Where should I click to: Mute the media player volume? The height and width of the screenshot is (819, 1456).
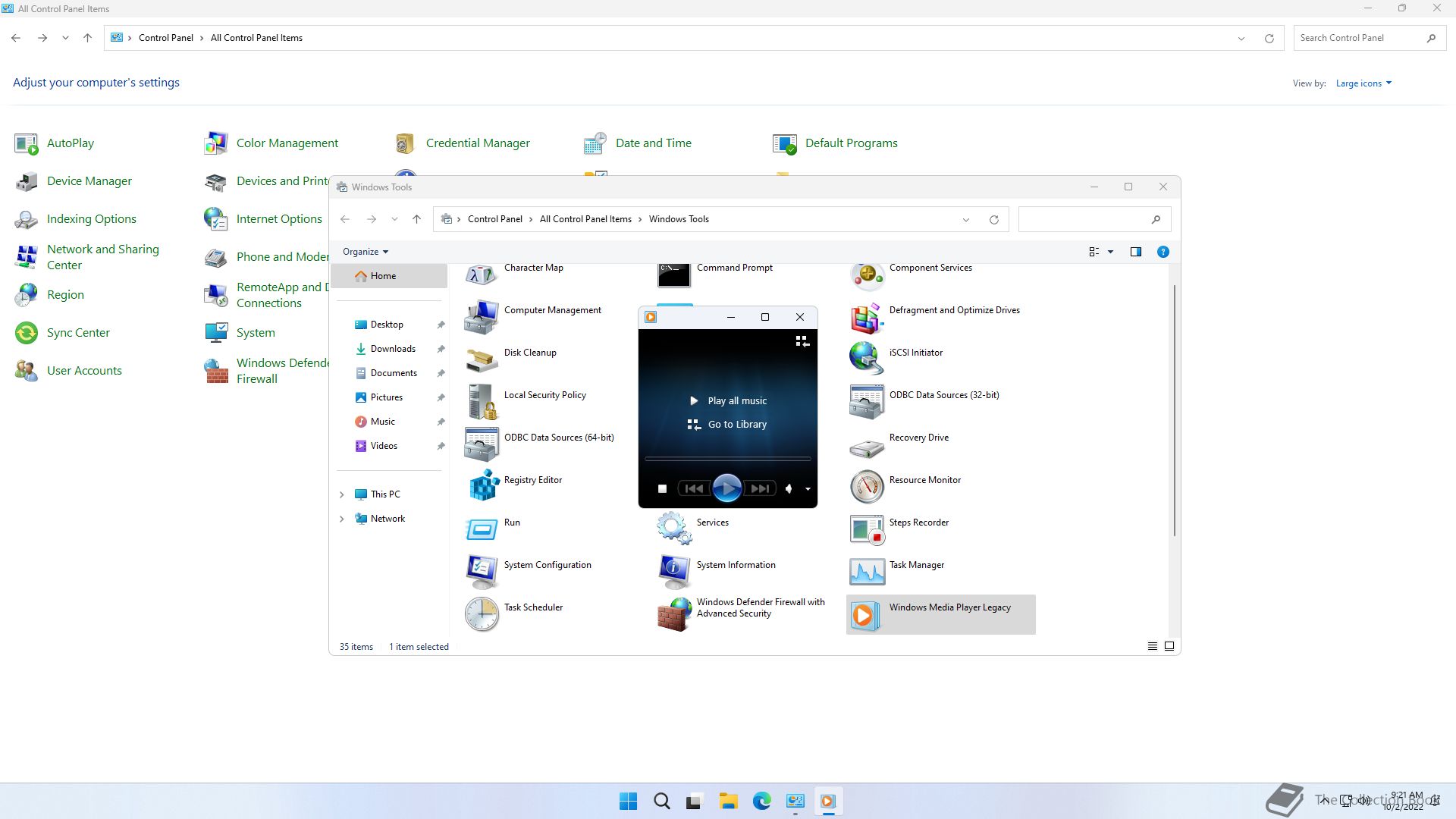(x=789, y=489)
